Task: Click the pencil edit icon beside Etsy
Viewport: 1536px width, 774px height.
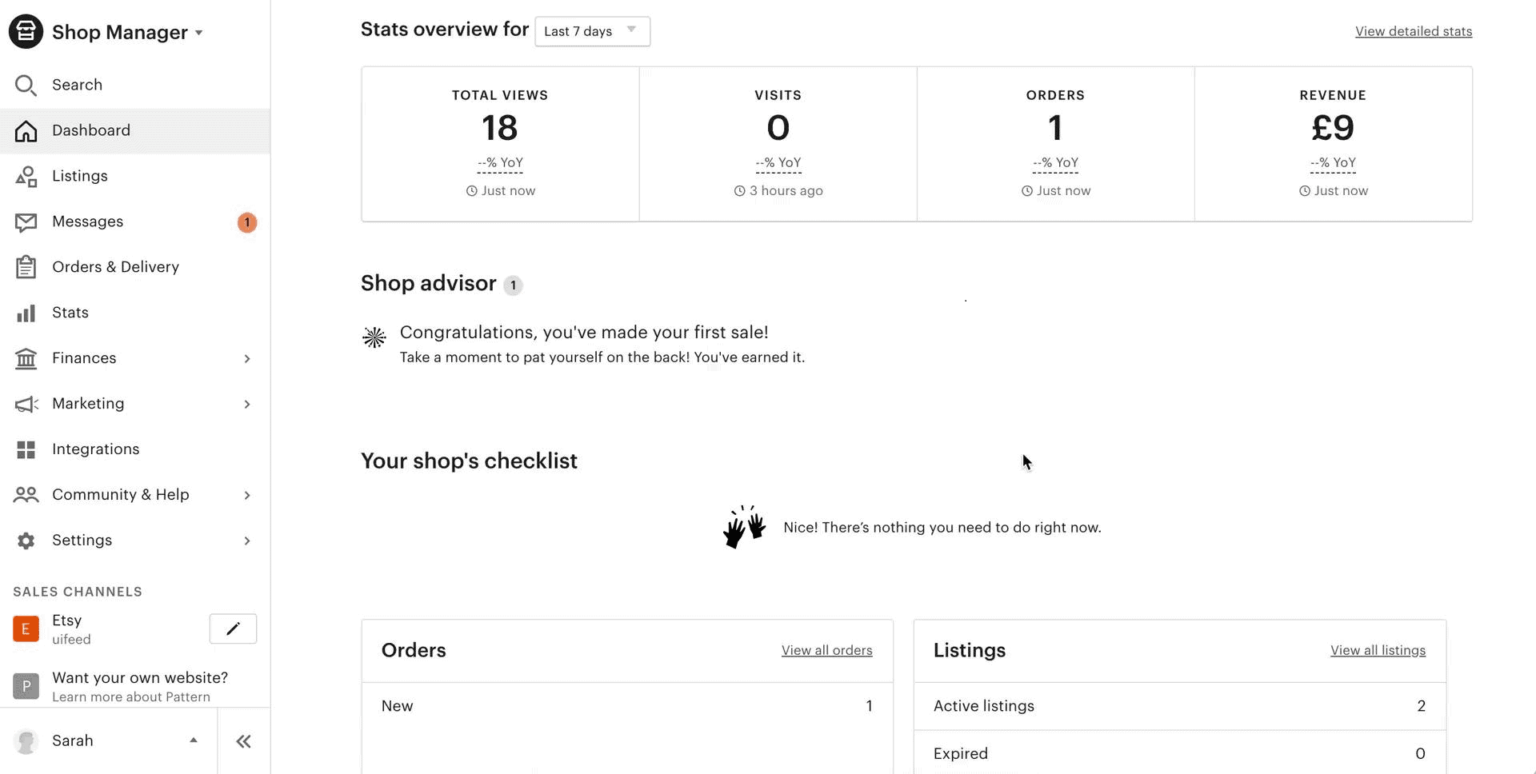Action: pyautogui.click(x=233, y=629)
